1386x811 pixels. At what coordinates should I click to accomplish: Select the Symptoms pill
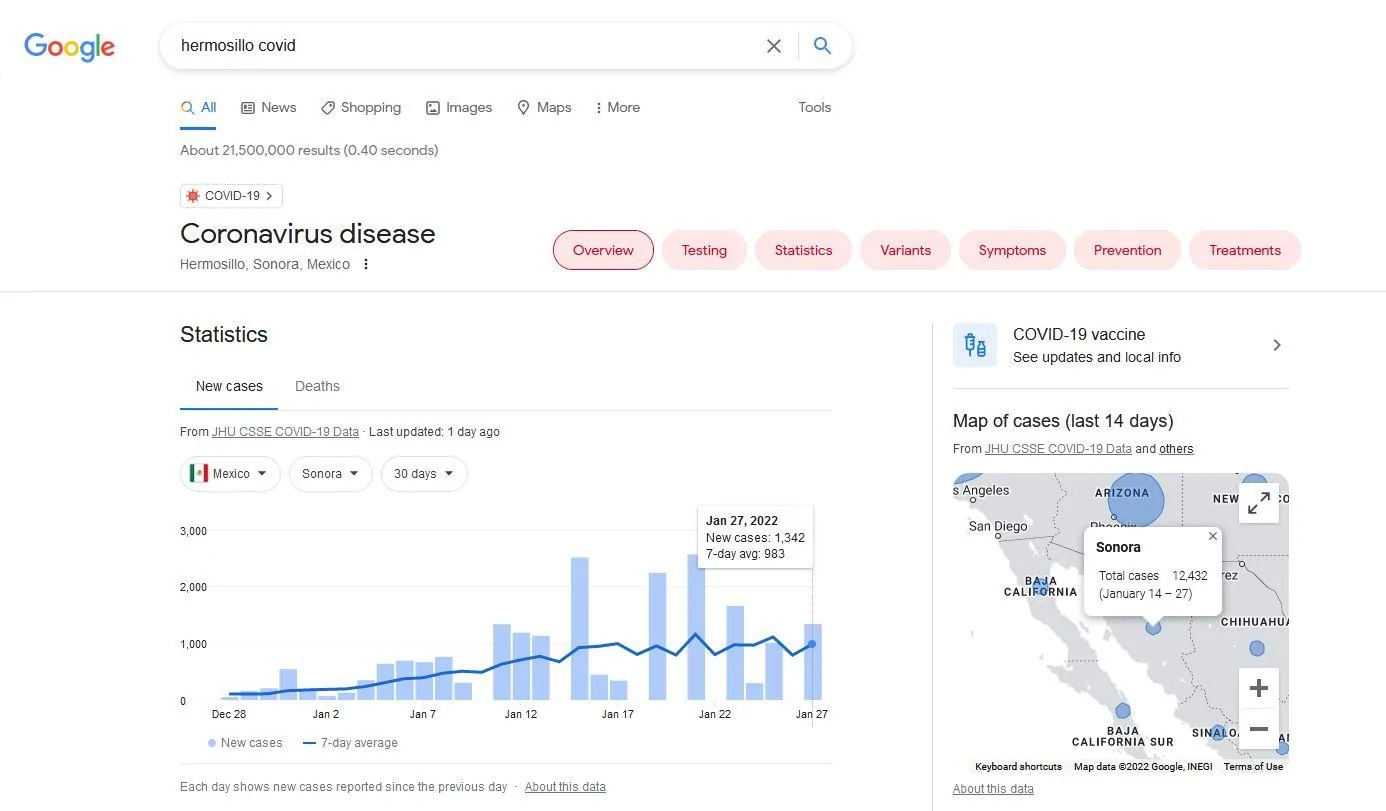click(x=1012, y=250)
